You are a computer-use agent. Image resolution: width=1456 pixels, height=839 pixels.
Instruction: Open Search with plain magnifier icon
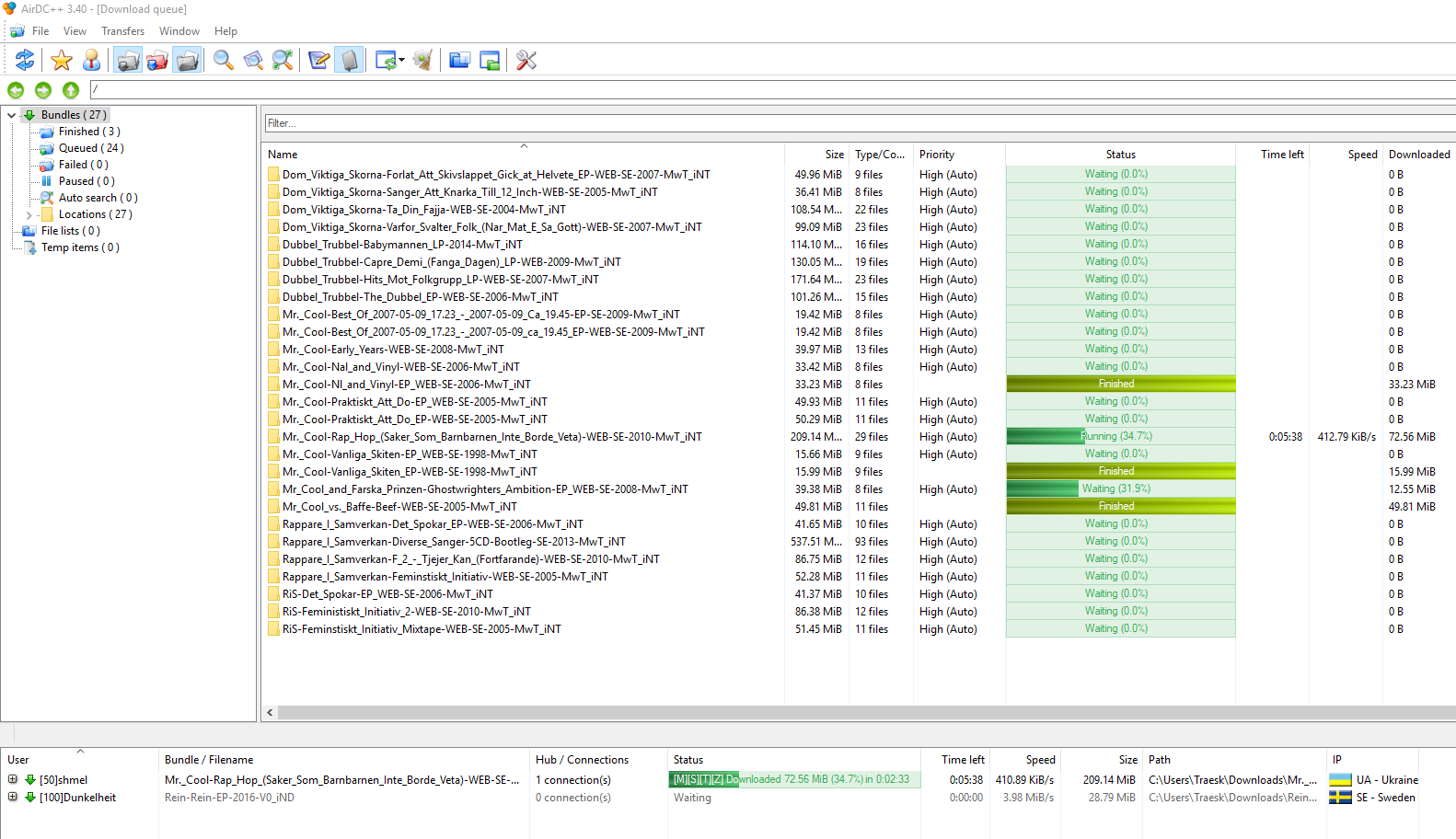[x=223, y=60]
